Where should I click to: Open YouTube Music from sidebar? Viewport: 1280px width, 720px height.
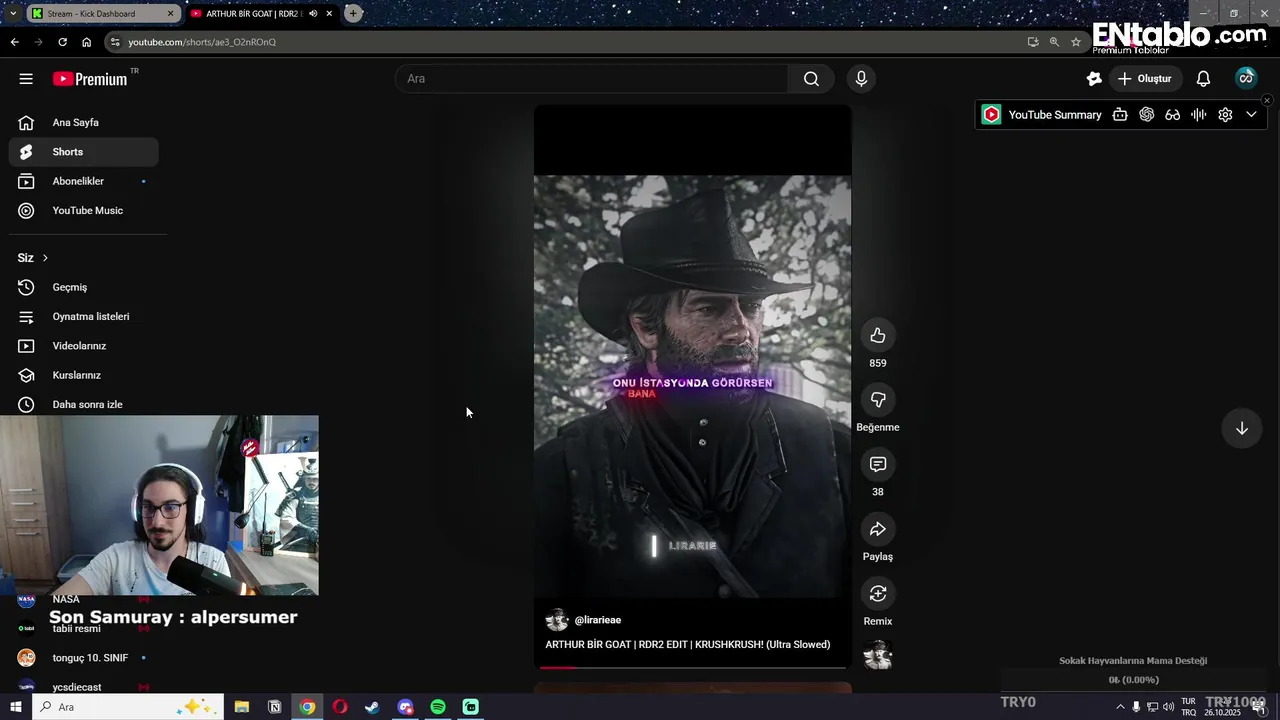(84, 211)
